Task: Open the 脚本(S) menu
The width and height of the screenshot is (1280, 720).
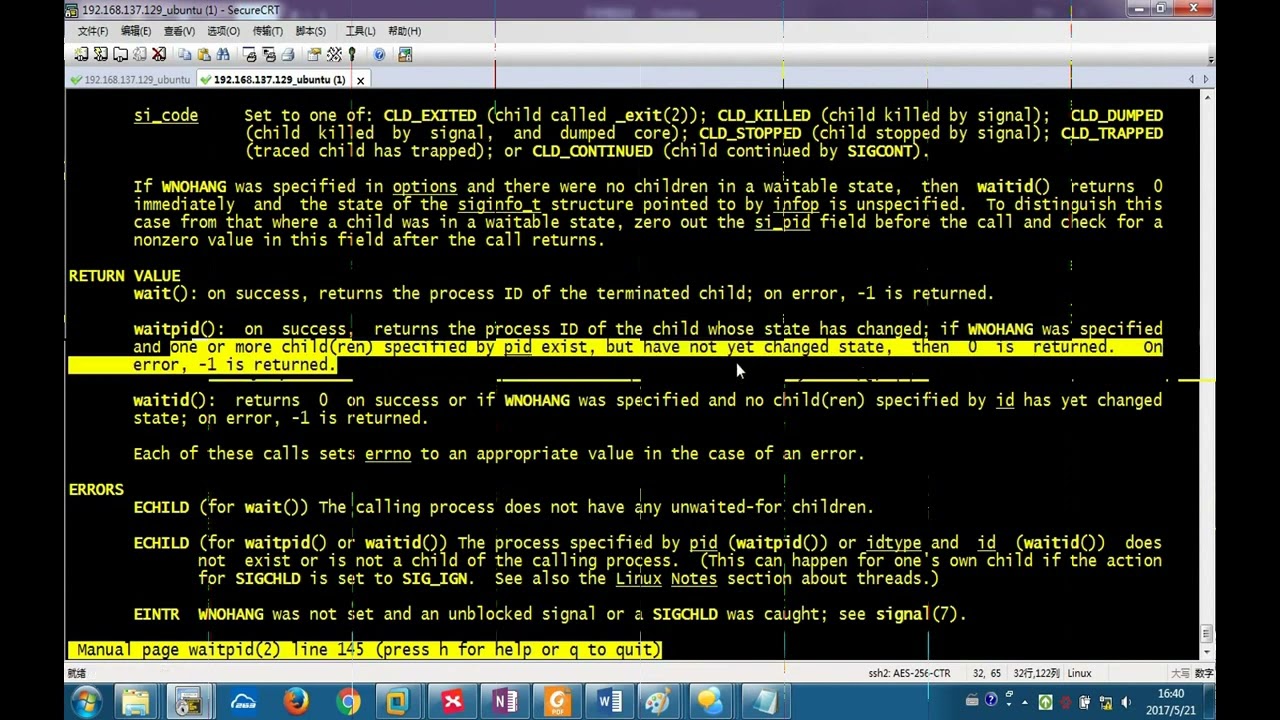Action: tap(311, 31)
